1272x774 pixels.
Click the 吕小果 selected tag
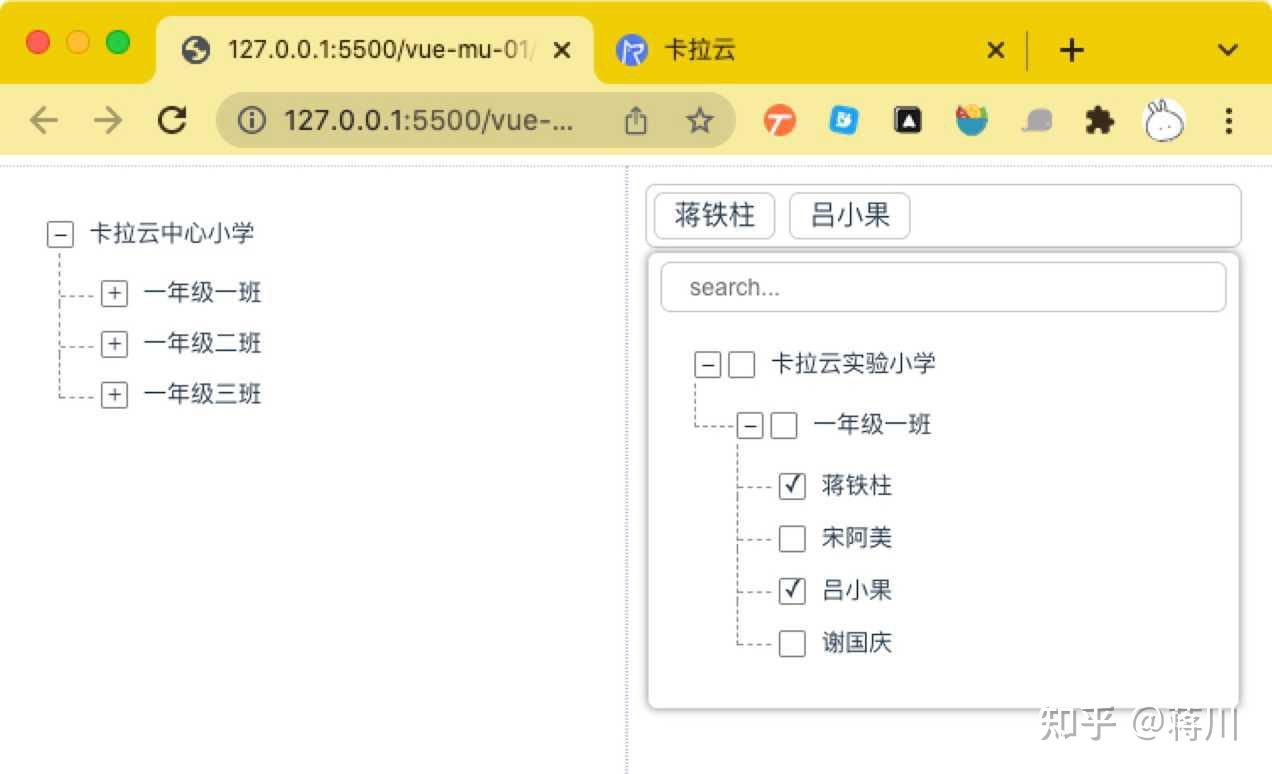pyautogui.click(x=849, y=215)
